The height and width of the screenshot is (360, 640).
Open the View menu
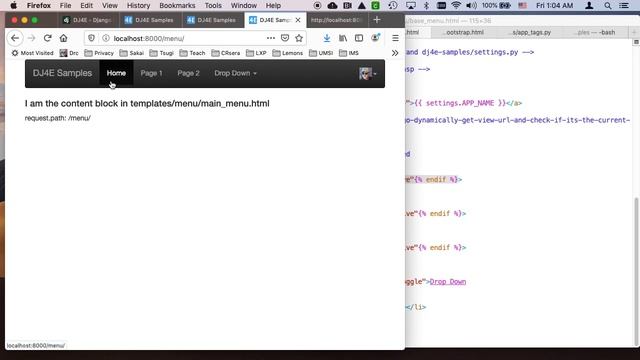point(110,6)
